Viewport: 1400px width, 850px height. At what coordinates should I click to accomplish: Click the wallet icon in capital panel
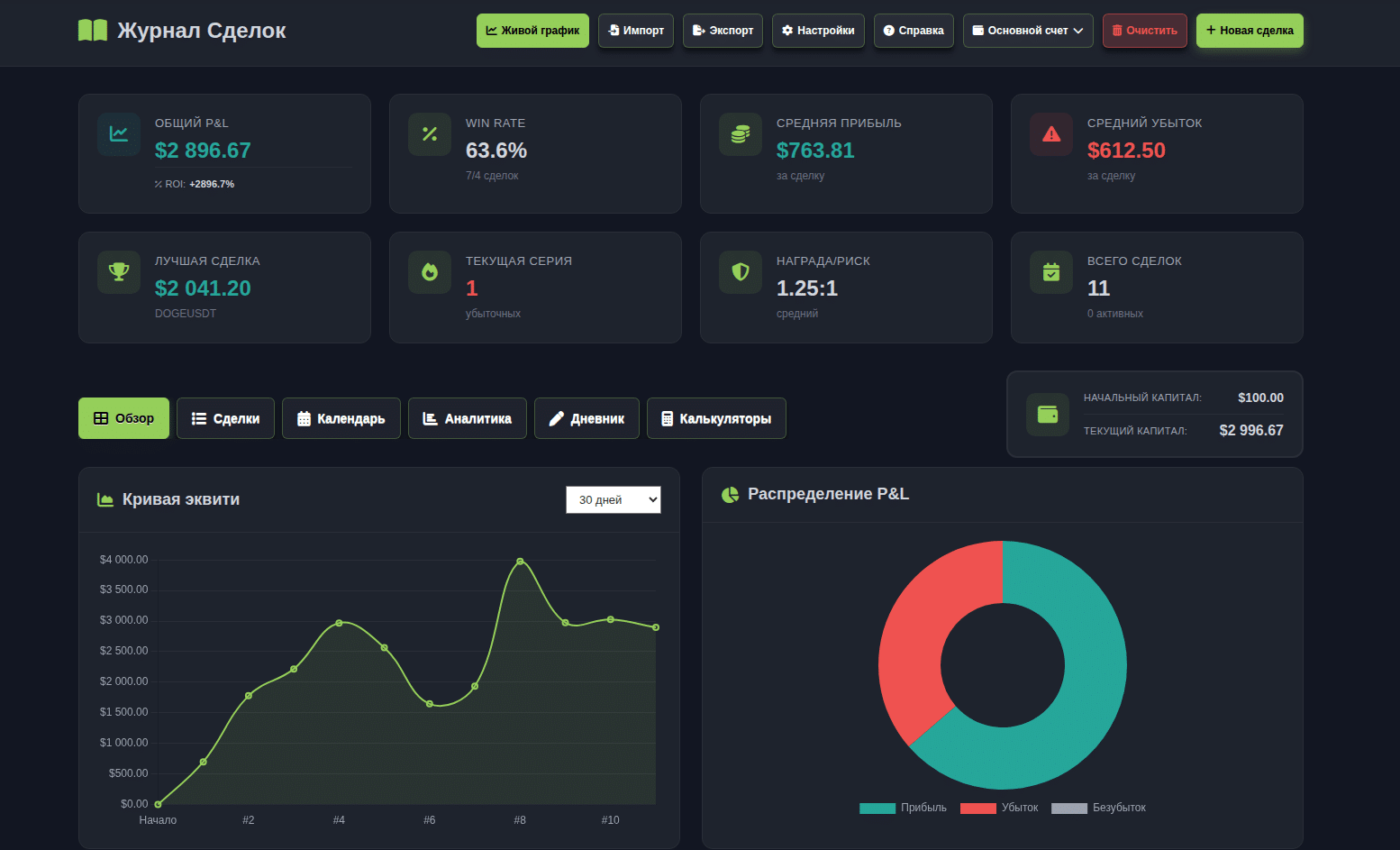(x=1048, y=415)
